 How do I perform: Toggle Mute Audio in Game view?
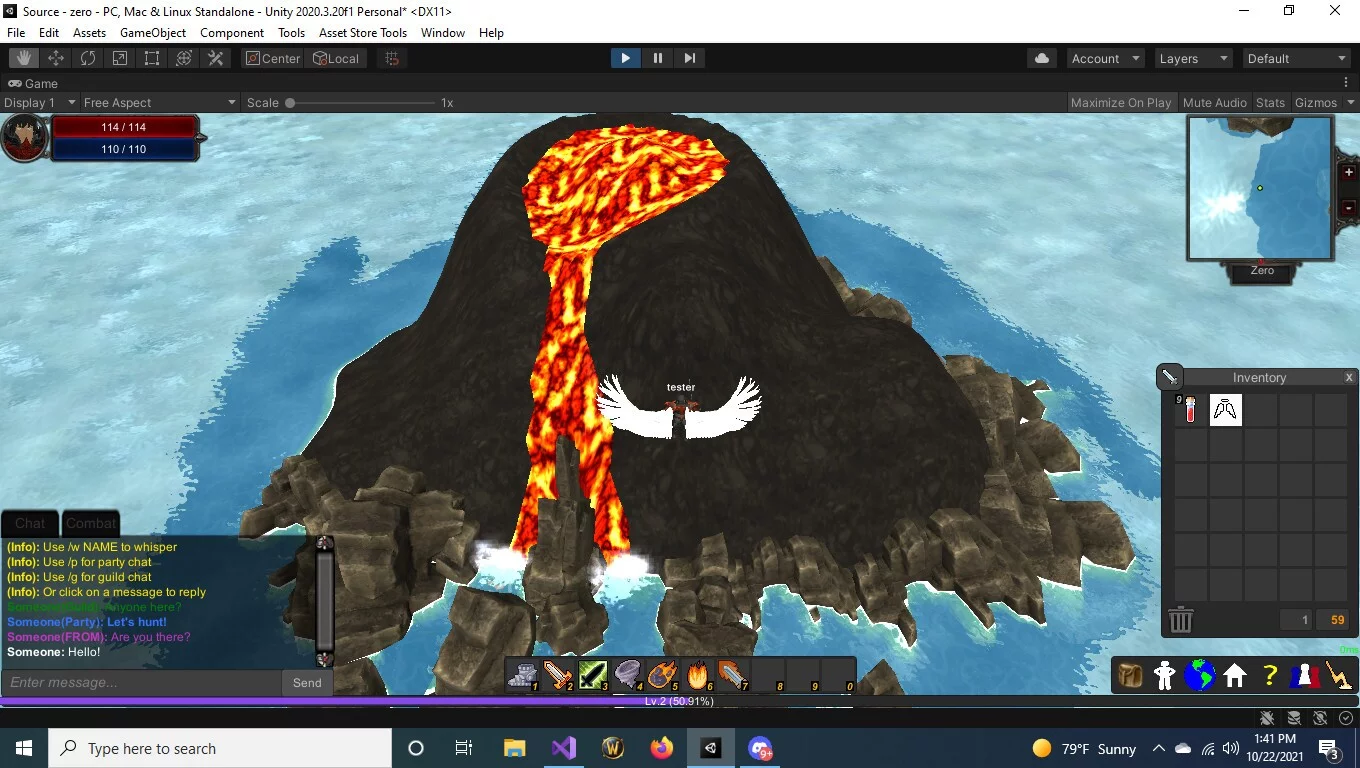(x=1214, y=102)
